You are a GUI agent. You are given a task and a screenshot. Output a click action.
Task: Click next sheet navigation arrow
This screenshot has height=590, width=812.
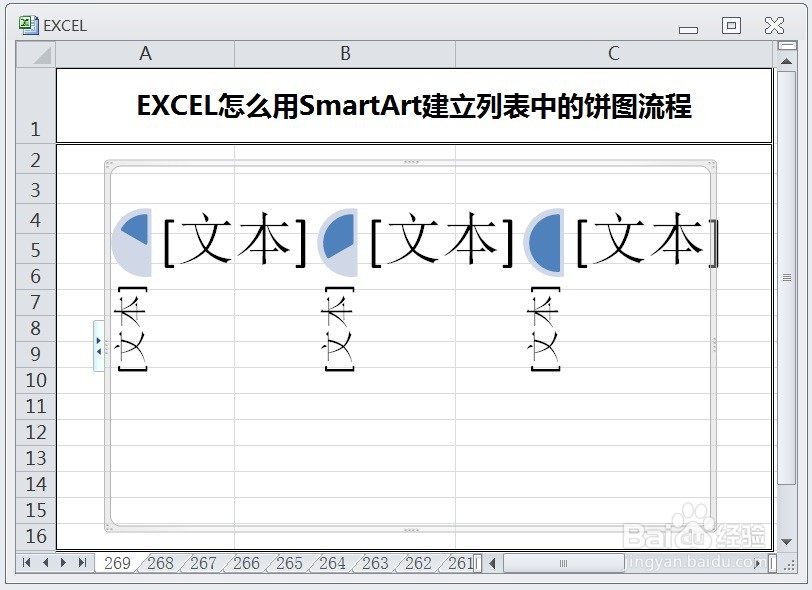(x=63, y=563)
